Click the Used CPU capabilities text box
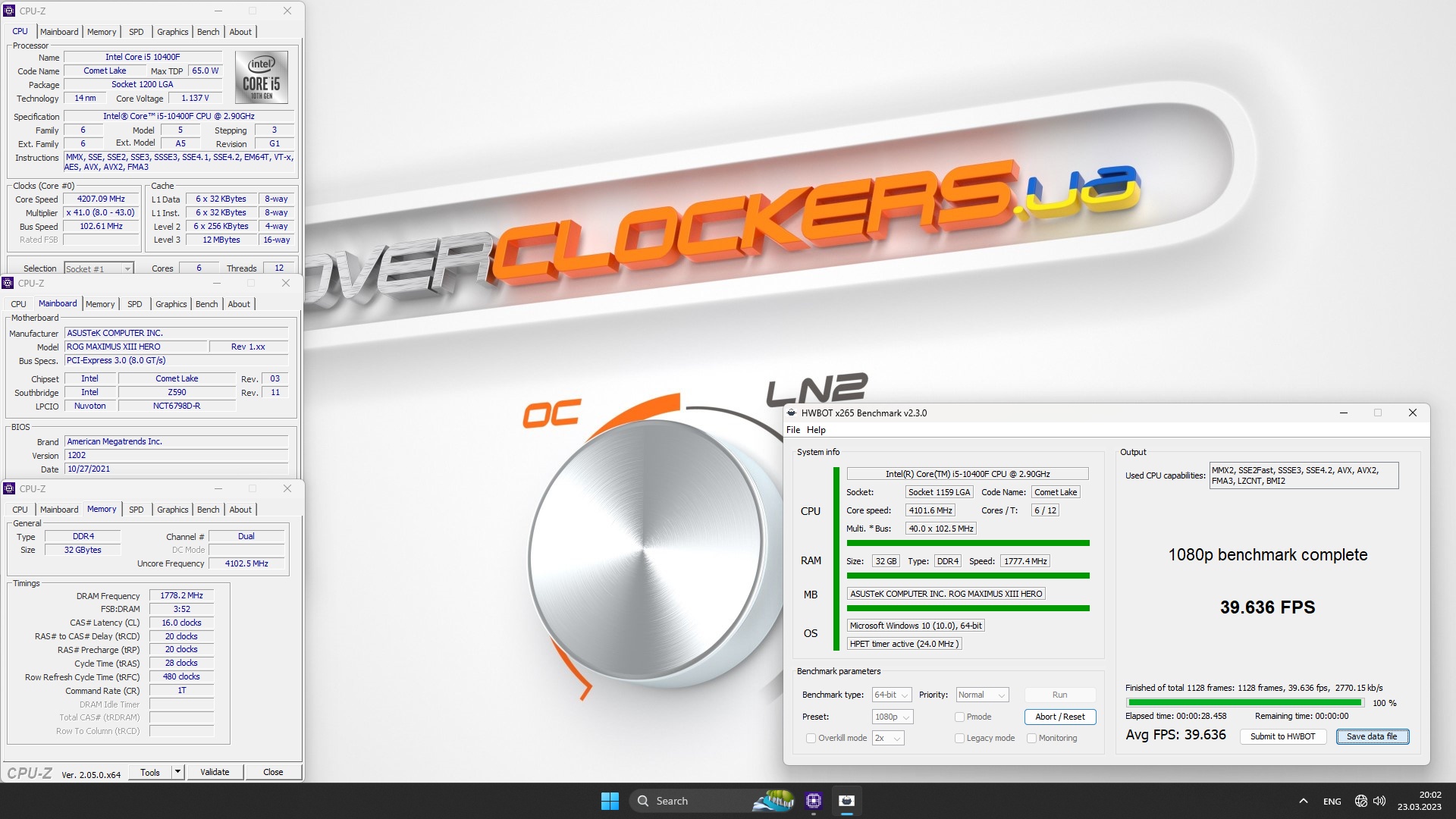This screenshot has width=1456, height=819. tap(1304, 475)
